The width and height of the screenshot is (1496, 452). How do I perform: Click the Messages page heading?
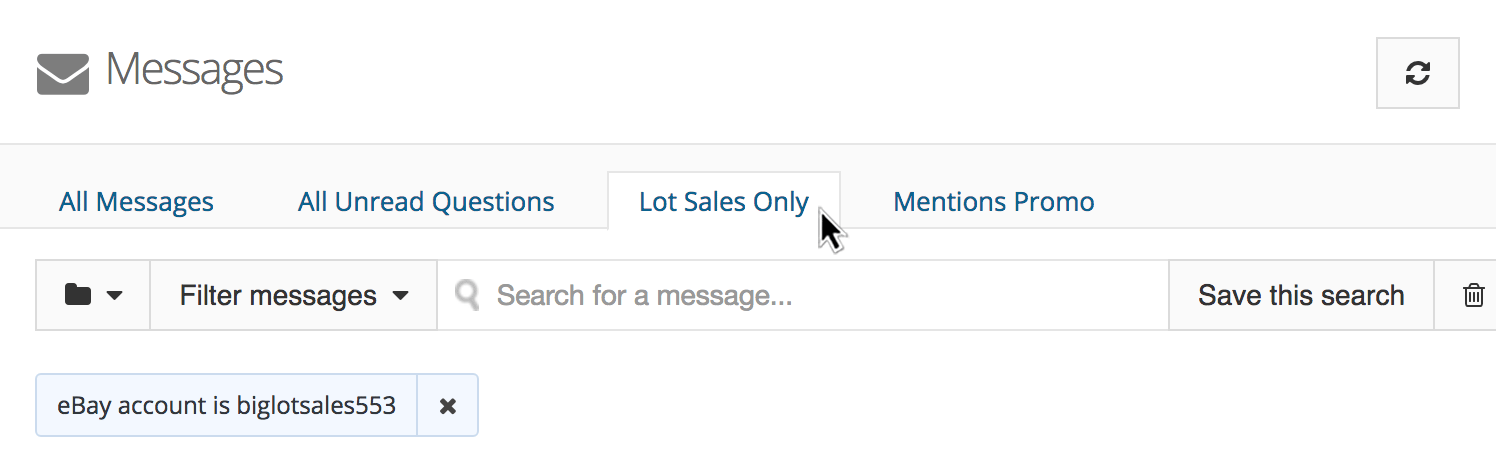click(194, 71)
